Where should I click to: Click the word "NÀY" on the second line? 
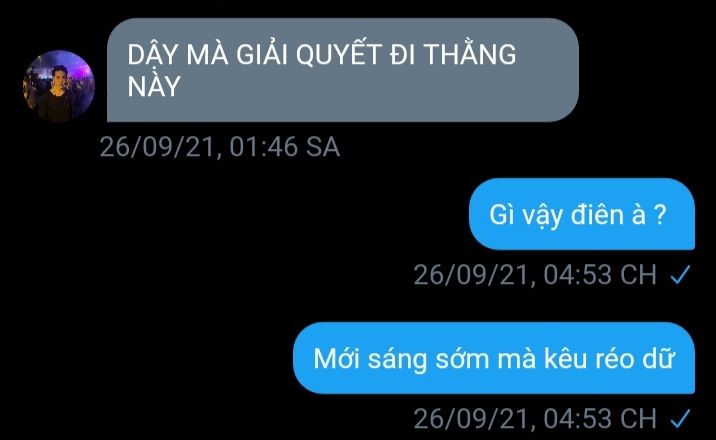point(154,86)
